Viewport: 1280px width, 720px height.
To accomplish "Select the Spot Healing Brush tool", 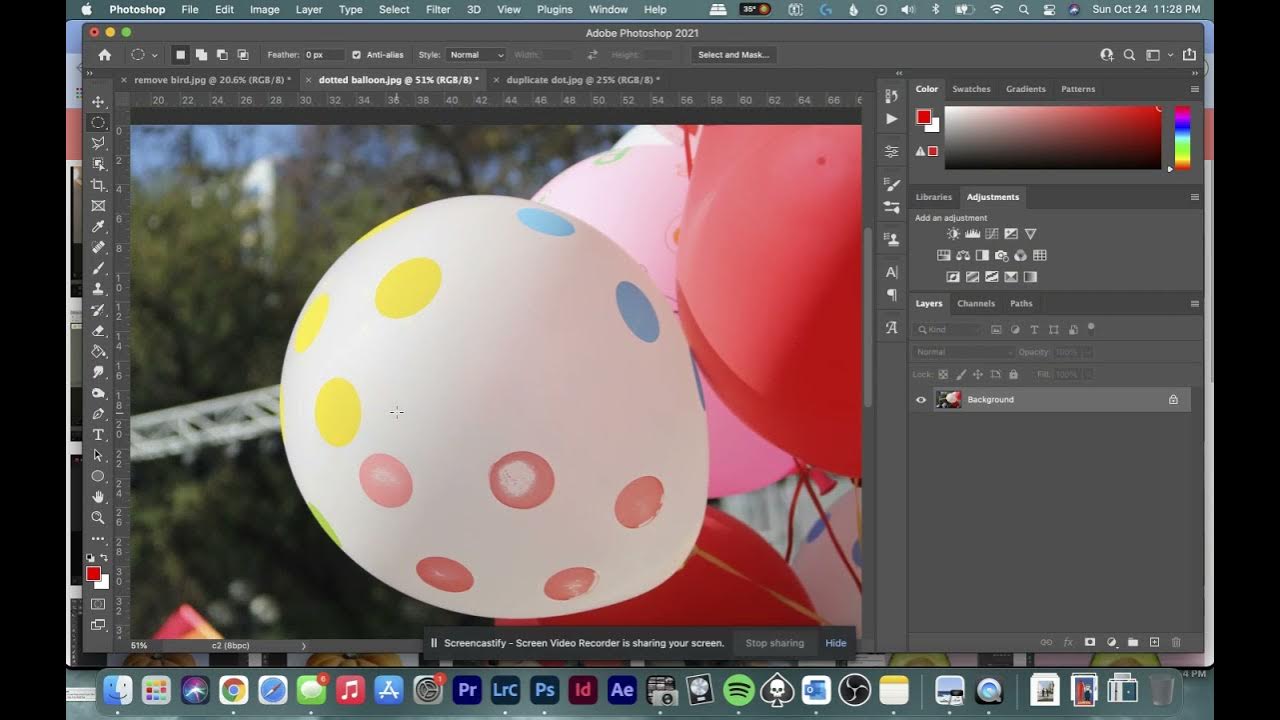I will (98, 247).
